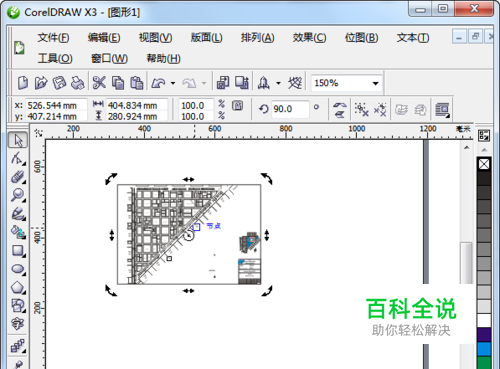The width and height of the screenshot is (500, 369).
Task: Click the Redo arrow icon
Action: (189, 83)
